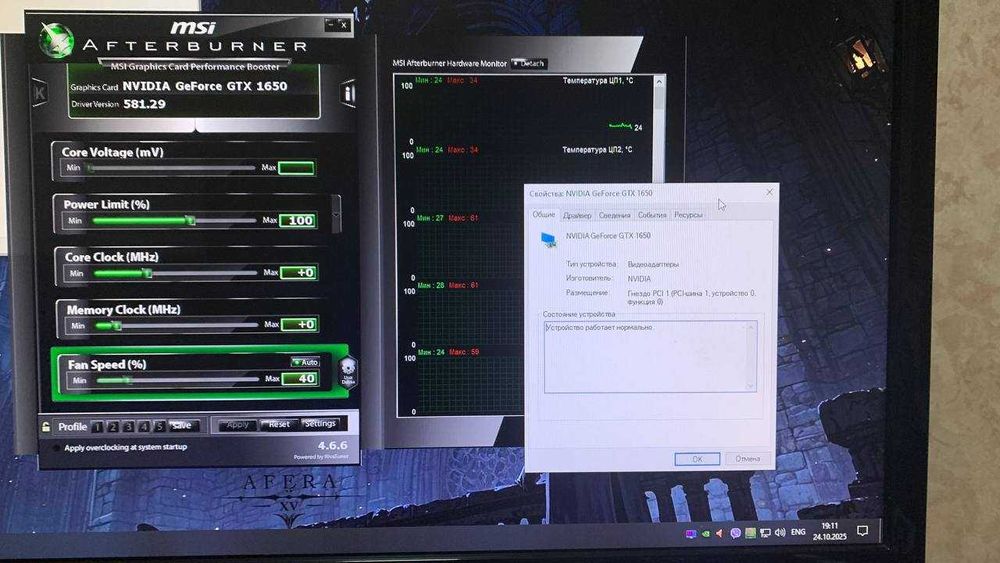Image resolution: width=1000 pixels, height=563 pixels.
Task: Open the События tab
Action: click(652, 216)
